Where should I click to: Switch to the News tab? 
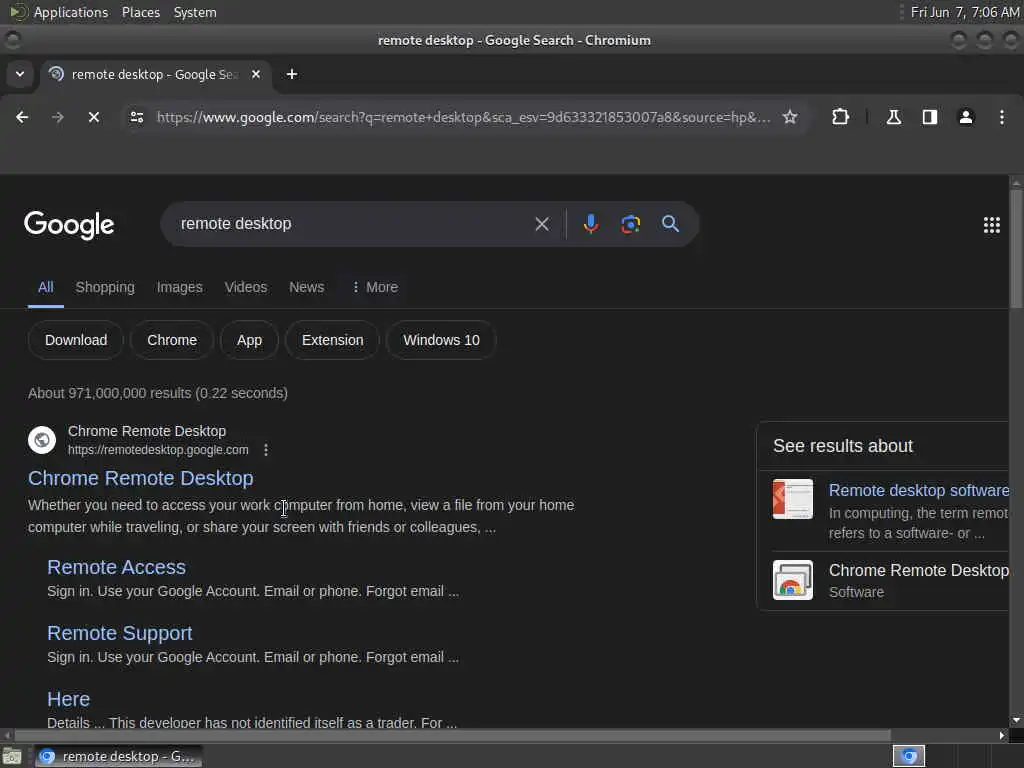point(306,287)
